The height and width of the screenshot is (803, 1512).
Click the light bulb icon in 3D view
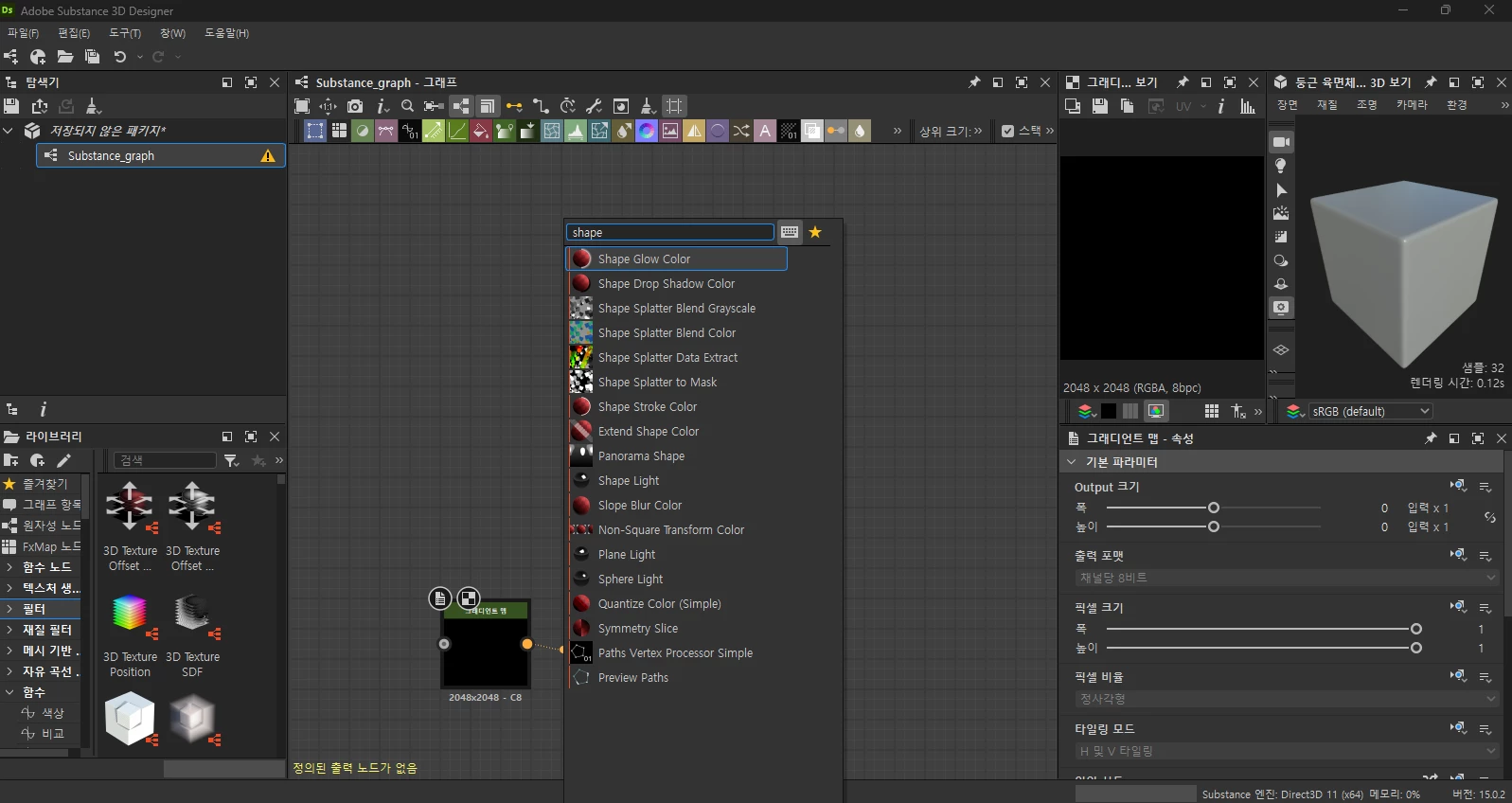pyautogui.click(x=1281, y=166)
